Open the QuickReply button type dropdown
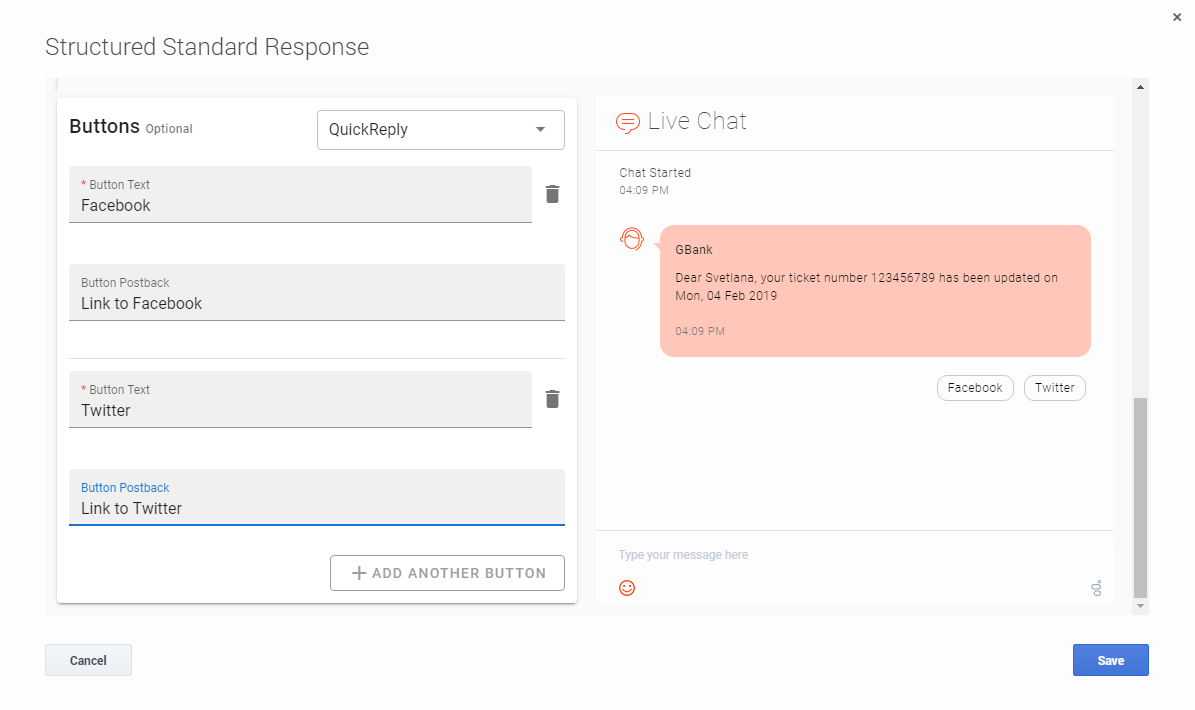Viewport: 1195px width, 710px height. click(440, 130)
